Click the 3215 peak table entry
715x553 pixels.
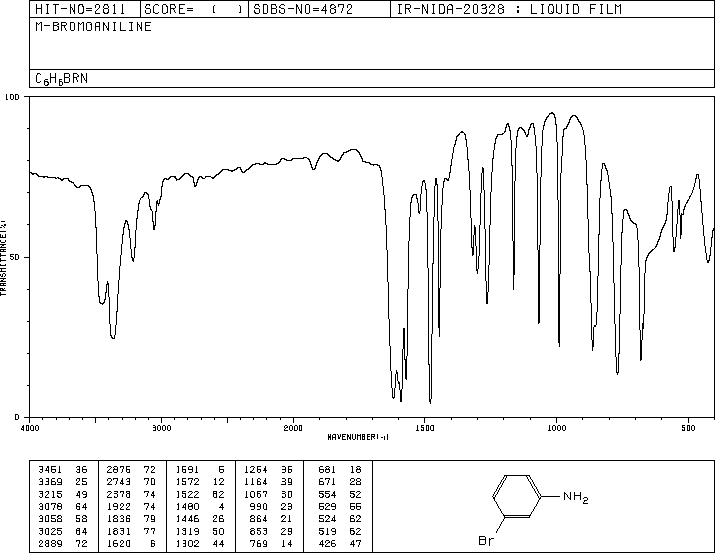coord(63,494)
